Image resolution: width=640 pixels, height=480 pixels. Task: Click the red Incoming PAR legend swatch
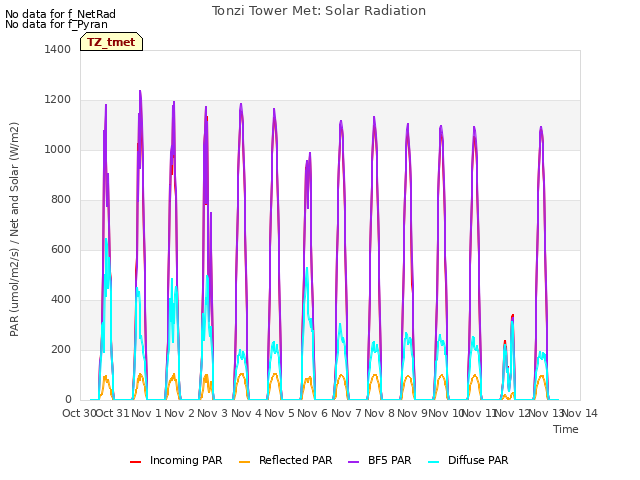(136, 462)
